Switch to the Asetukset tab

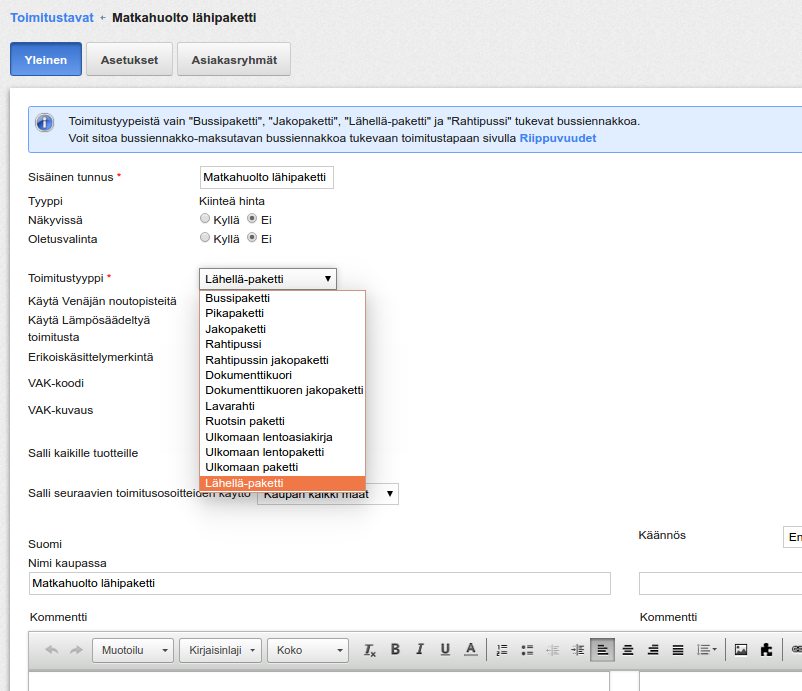pos(129,59)
